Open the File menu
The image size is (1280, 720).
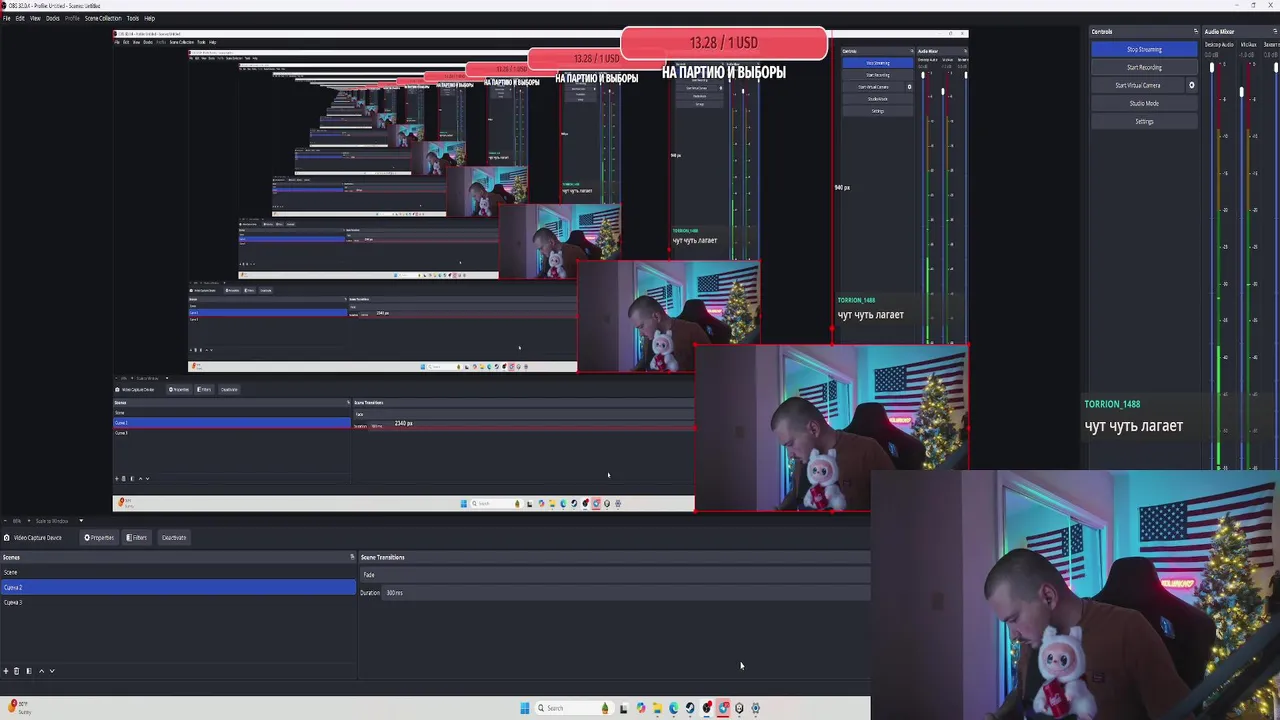click(x=6, y=18)
